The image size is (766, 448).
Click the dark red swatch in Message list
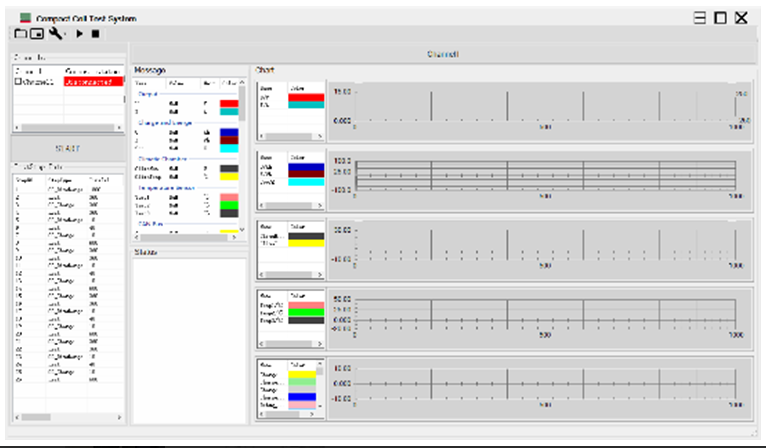tap(229, 140)
